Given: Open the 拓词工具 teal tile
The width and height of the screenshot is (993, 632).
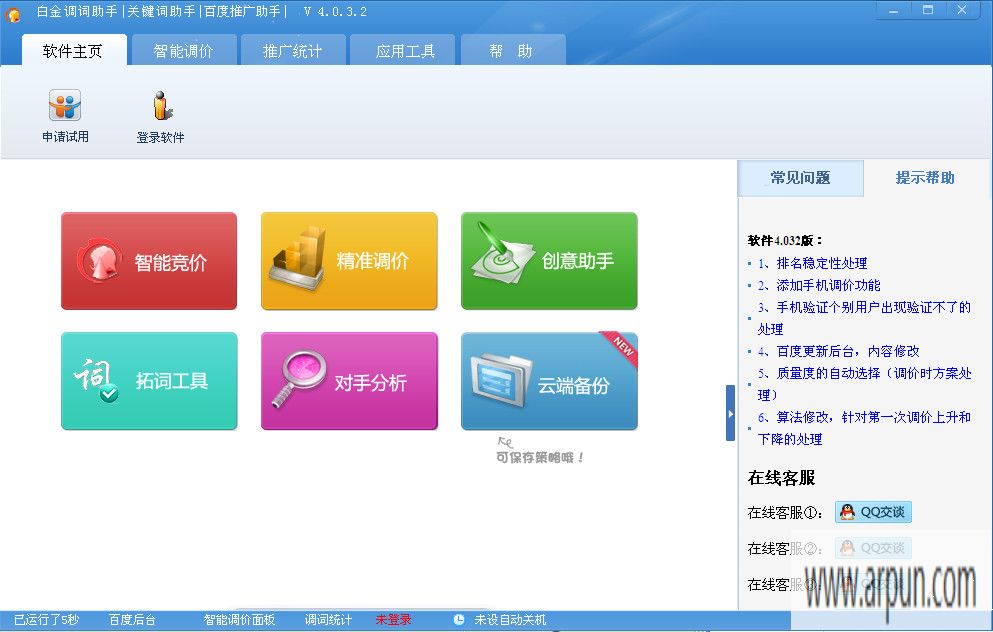Looking at the screenshot, I should 149,381.
